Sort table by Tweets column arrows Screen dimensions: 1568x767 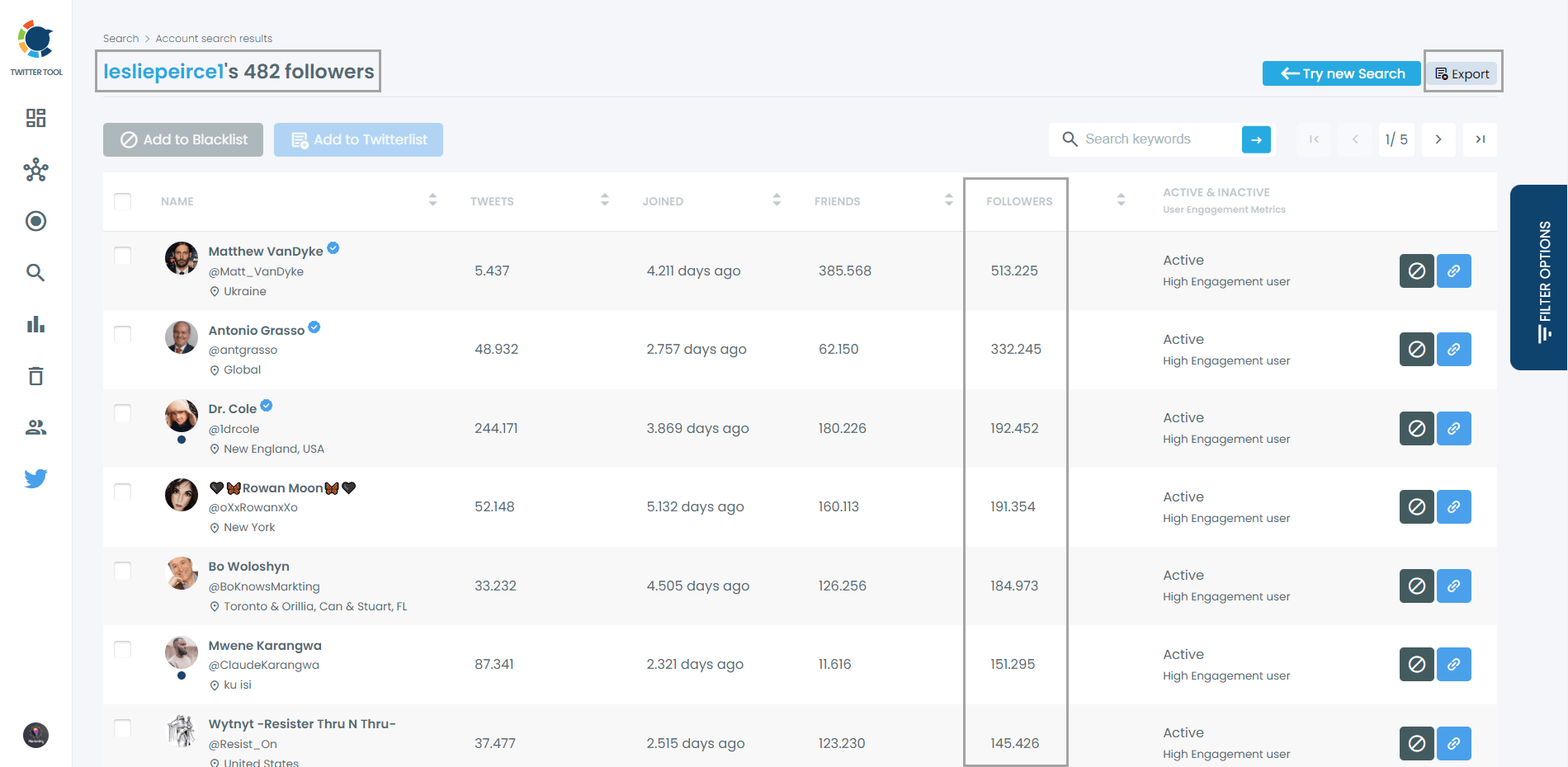[605, 200]
